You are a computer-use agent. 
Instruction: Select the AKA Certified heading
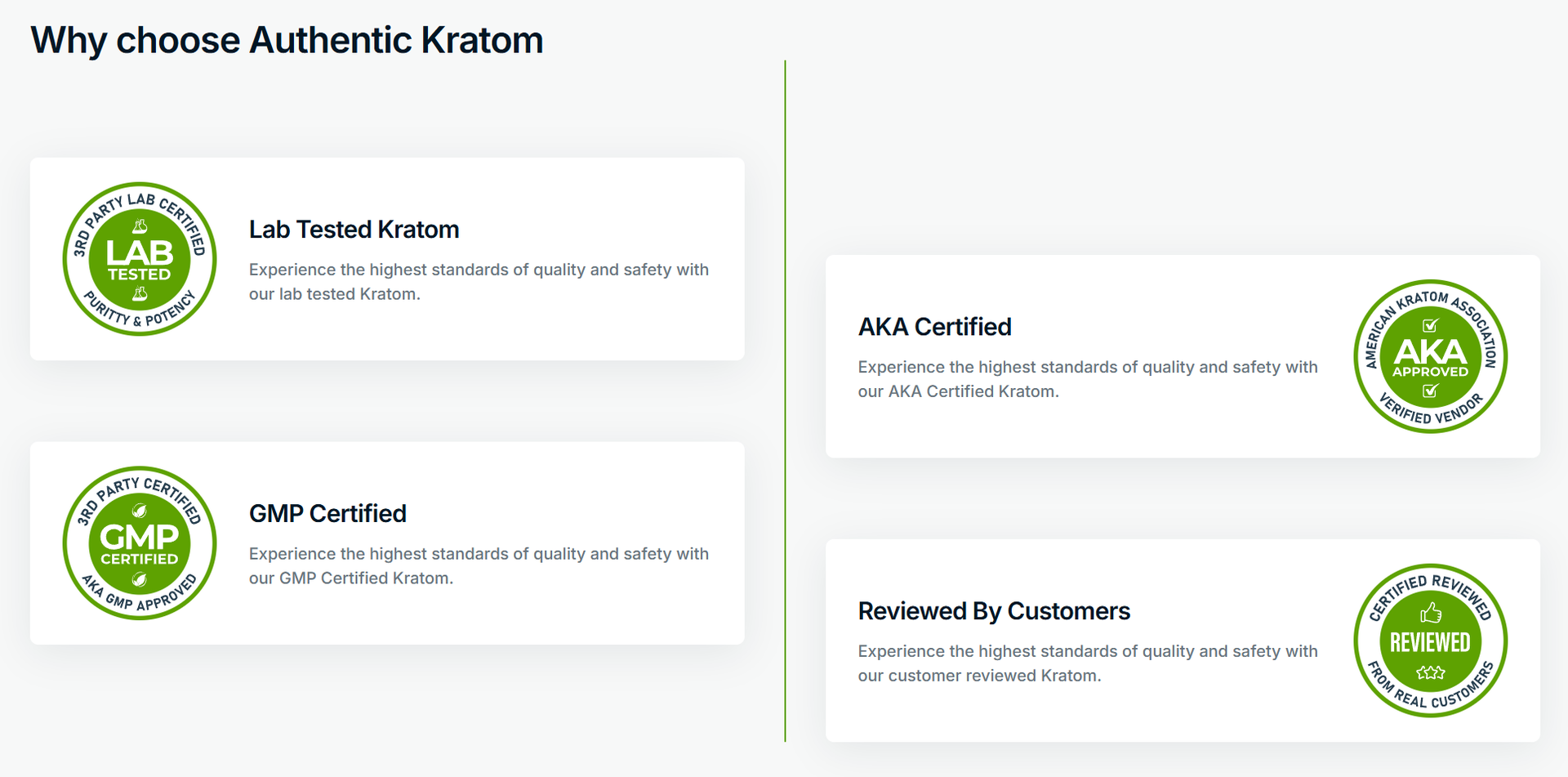point(934,327)
